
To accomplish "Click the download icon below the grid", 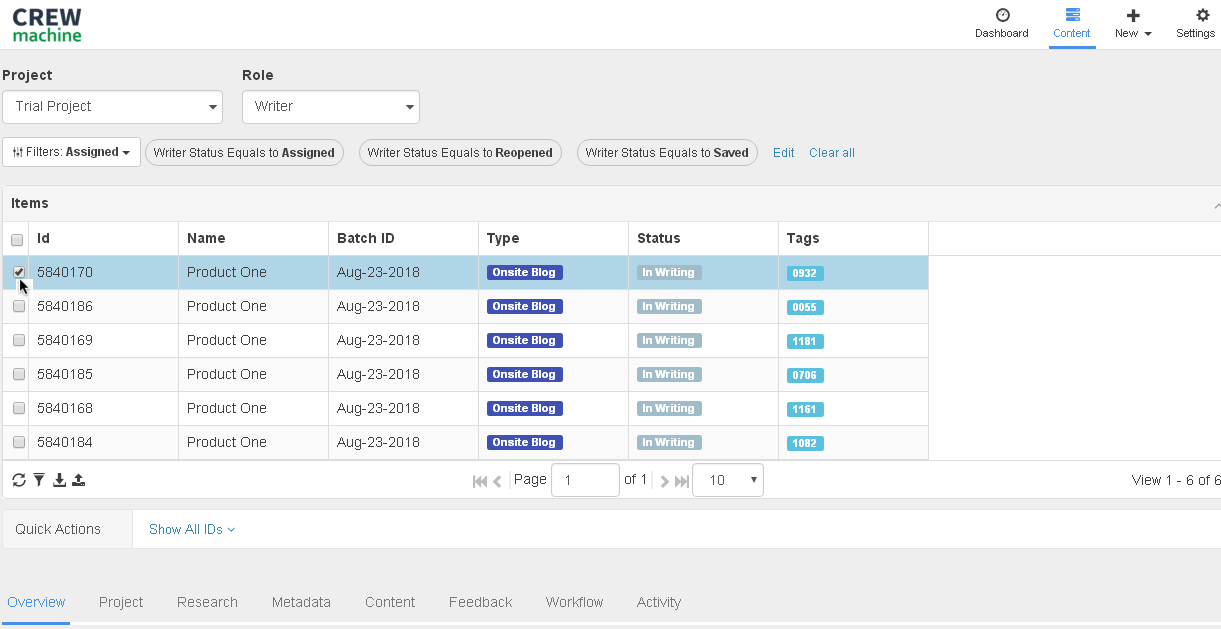I will 59,480.
